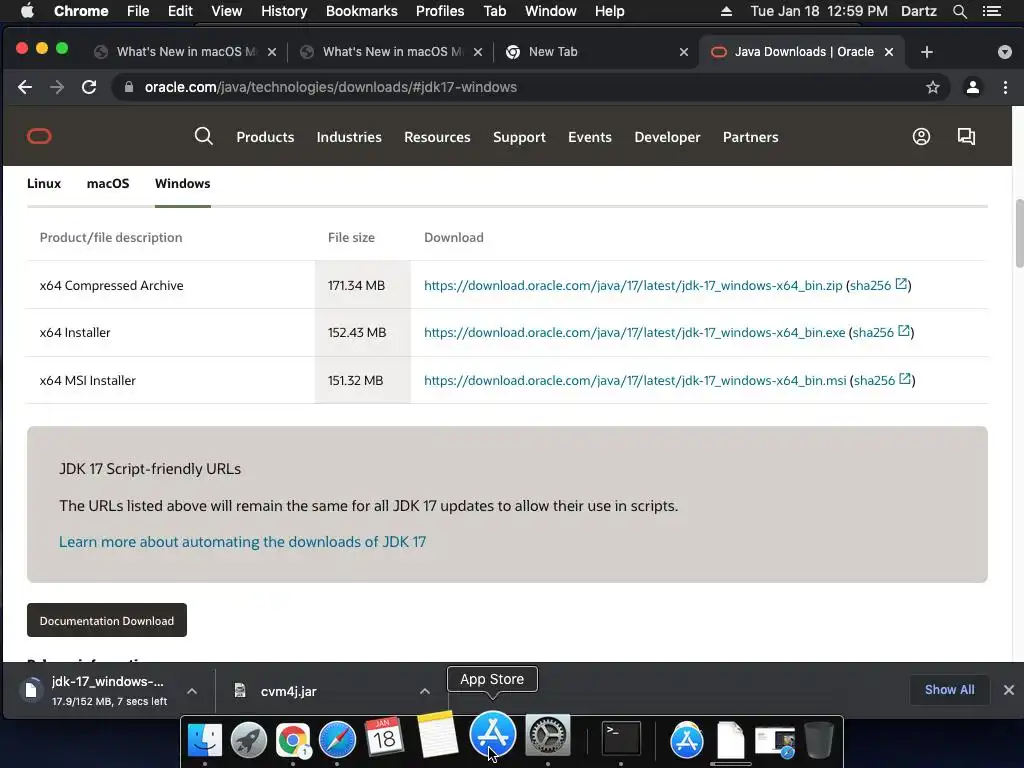Open System Preferences from the dock
The image size is (1024, 768).
(548, 736)
